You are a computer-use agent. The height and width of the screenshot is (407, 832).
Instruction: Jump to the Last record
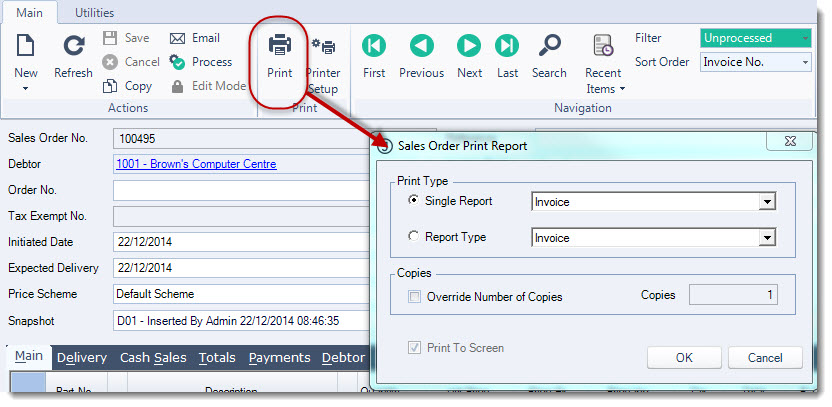pyautogui.click(x=507, y=46)
